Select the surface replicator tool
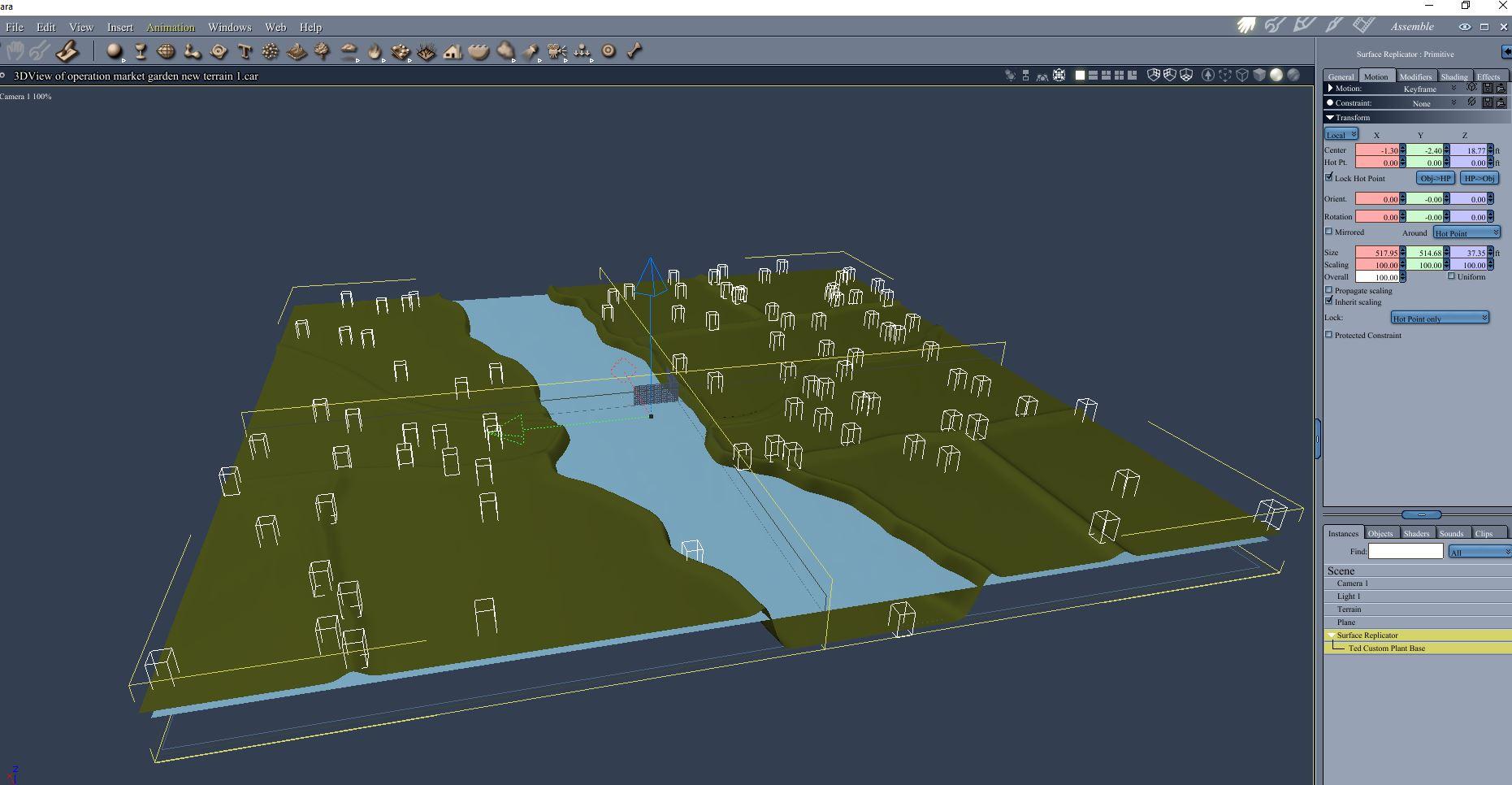Screen dimensions: 1512x785 [x=401, y=51]
